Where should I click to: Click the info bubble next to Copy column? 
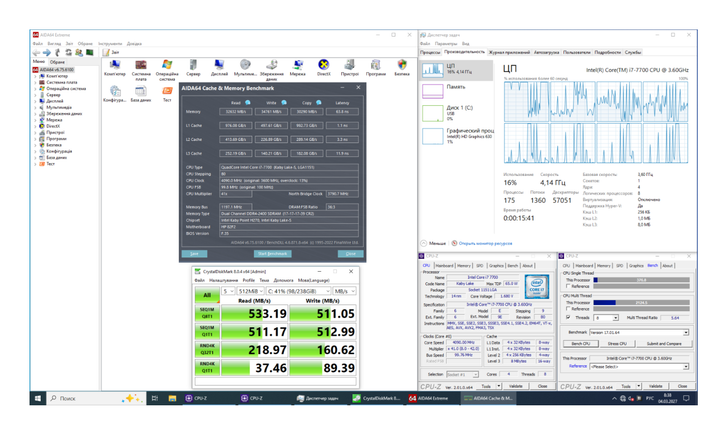click(319, 102)
